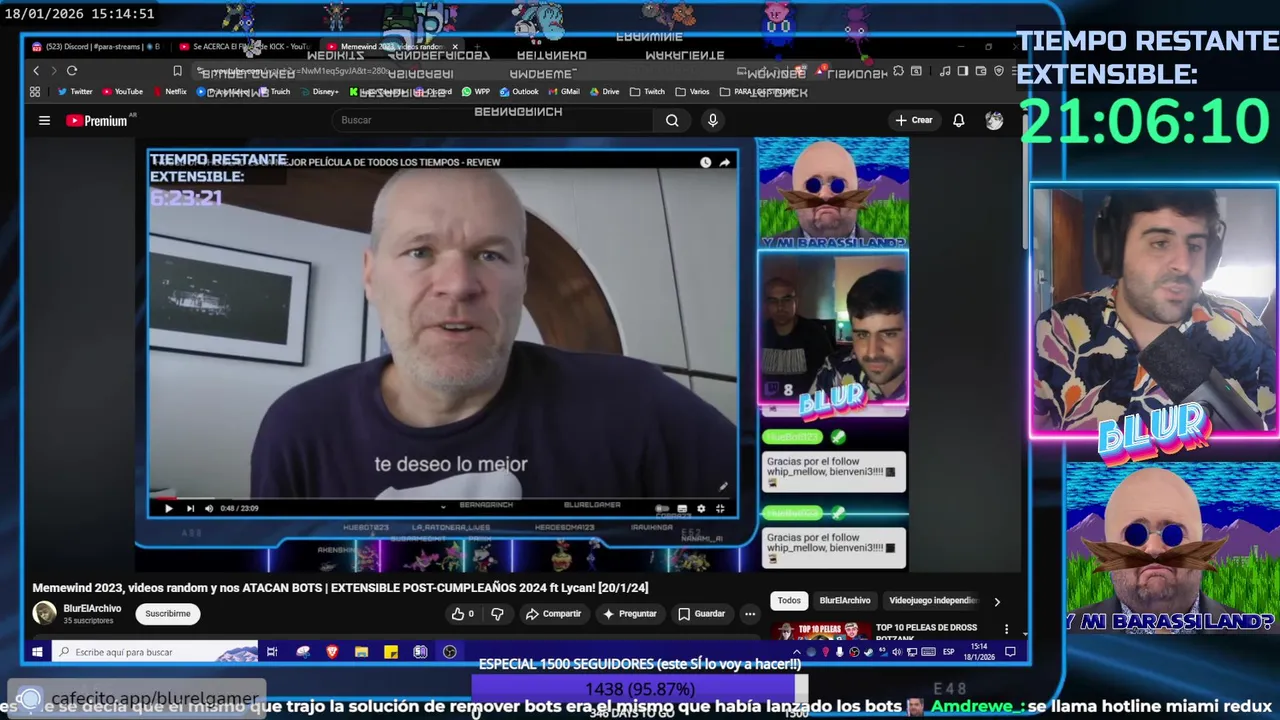The height and width of the screenshot is (720, 1280).
Task: Click the share arrow on the video overlay
Action: 724,162
